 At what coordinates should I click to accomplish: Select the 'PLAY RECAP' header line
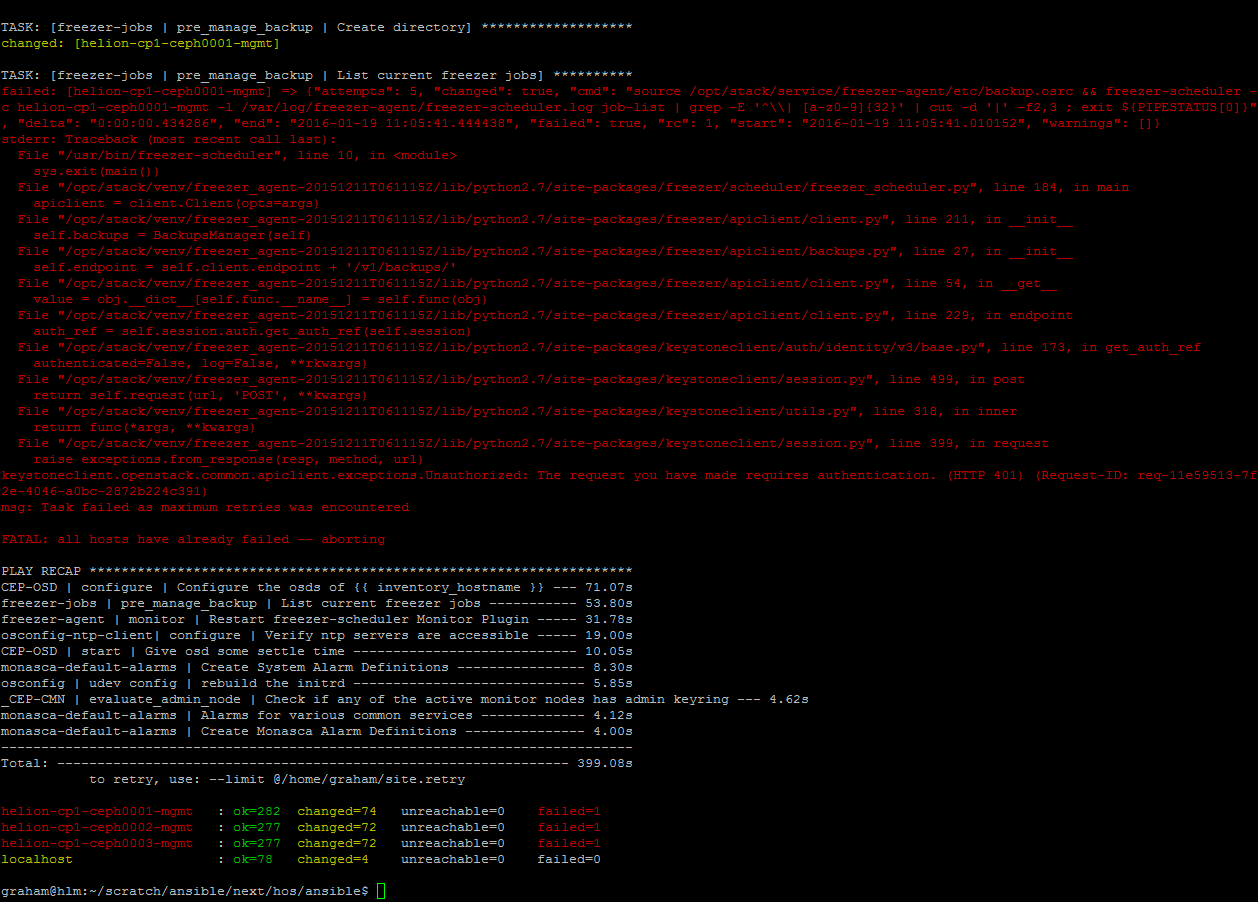317,571
